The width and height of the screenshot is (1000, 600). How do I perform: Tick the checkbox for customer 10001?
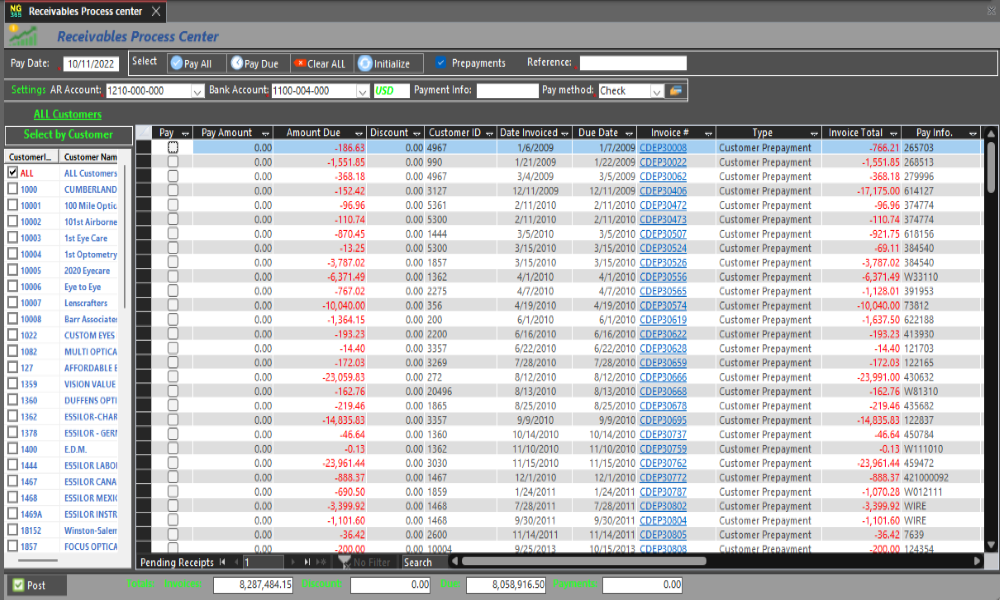point(12,206)
